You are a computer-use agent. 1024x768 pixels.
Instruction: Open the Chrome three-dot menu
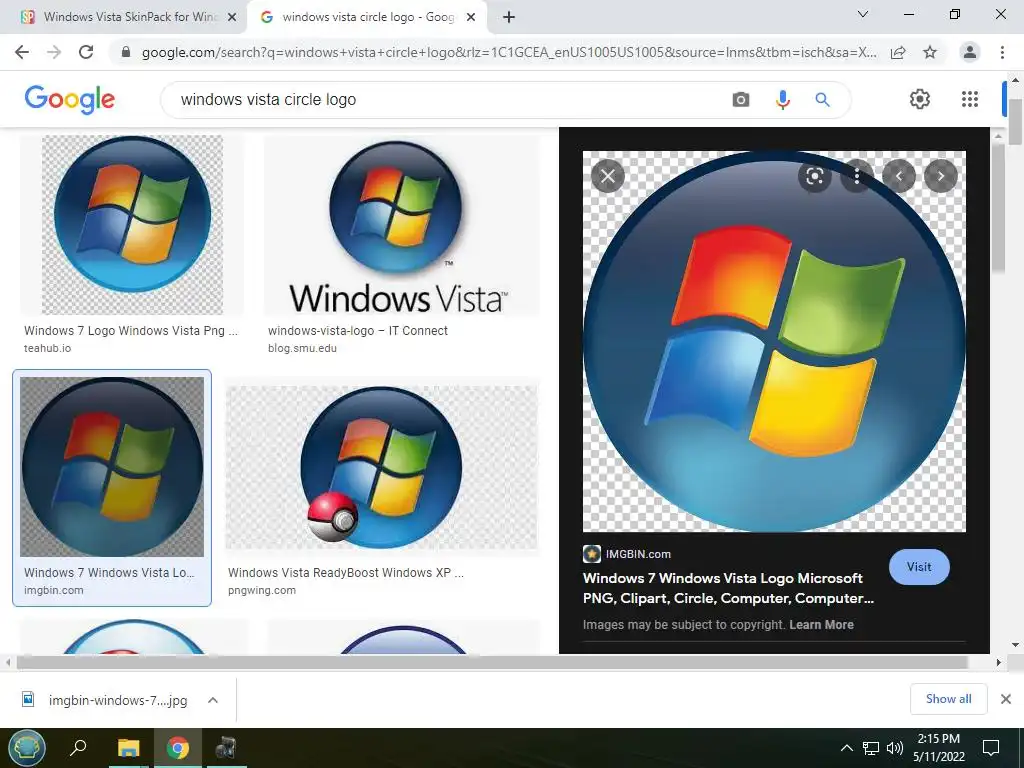[x=1002, y=52]
